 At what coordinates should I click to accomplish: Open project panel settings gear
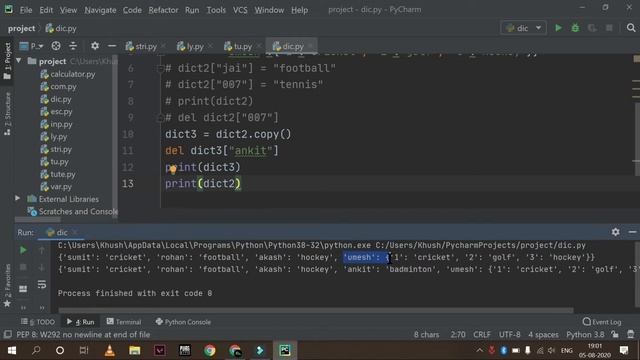[x=95, y=46]
